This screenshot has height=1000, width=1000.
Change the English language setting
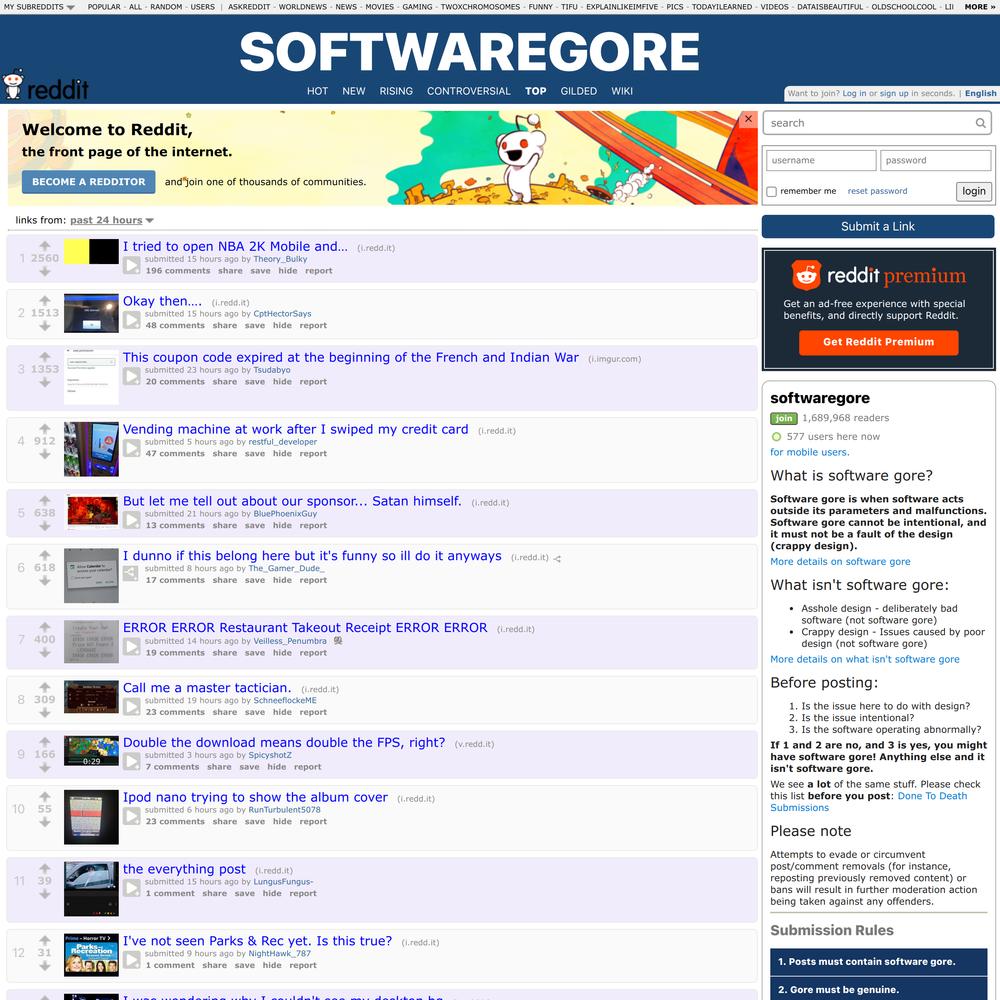coord(980,93)
